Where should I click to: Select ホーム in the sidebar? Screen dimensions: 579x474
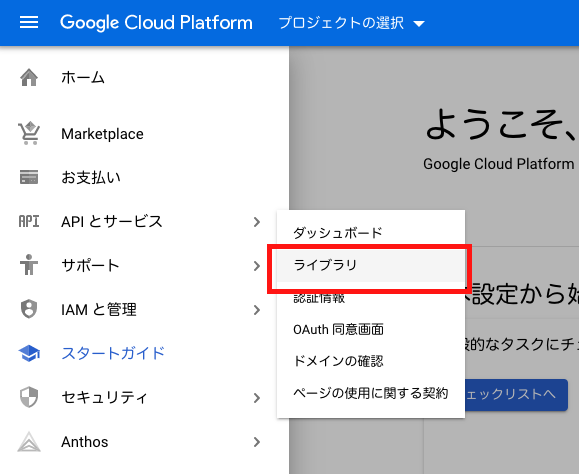pyautogui.click(x=83, y=78)
